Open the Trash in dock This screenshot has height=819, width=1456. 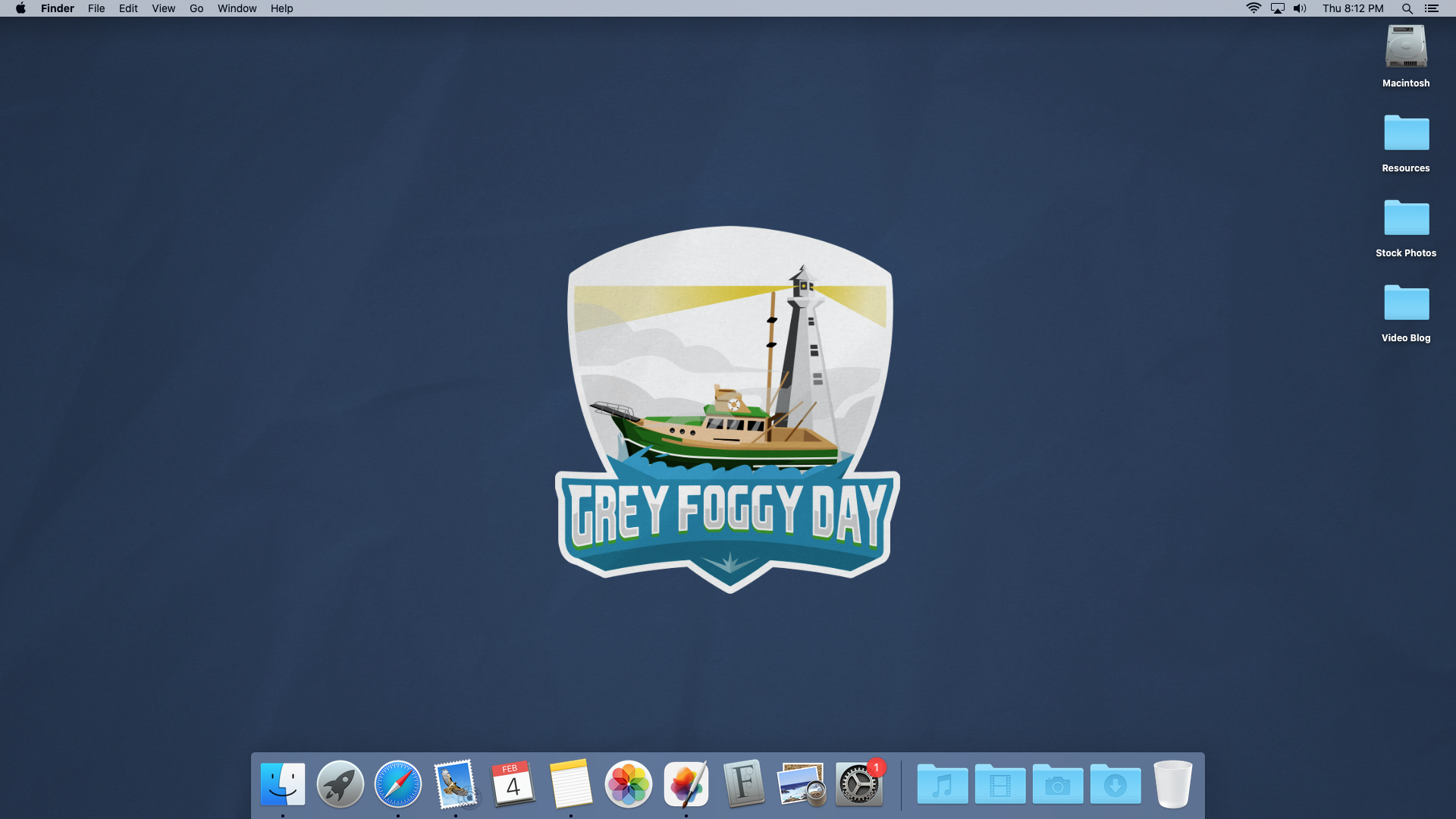(x=1172, y=783)
